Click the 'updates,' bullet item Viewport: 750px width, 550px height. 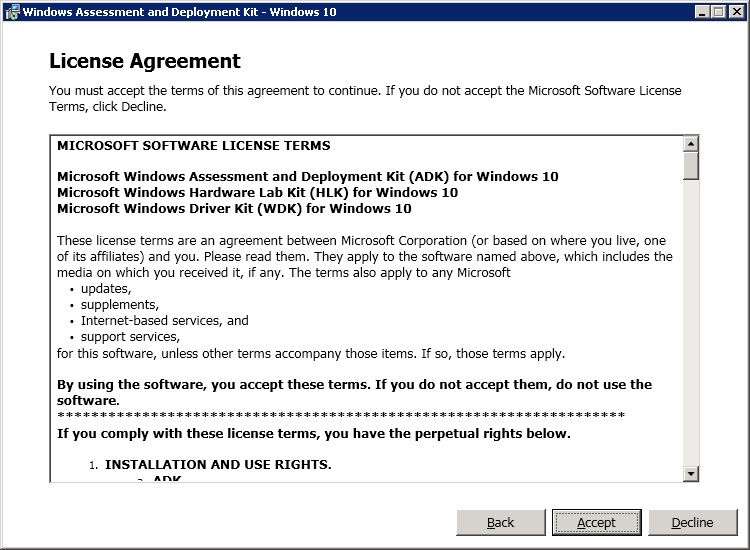click(x=107, y=288)
